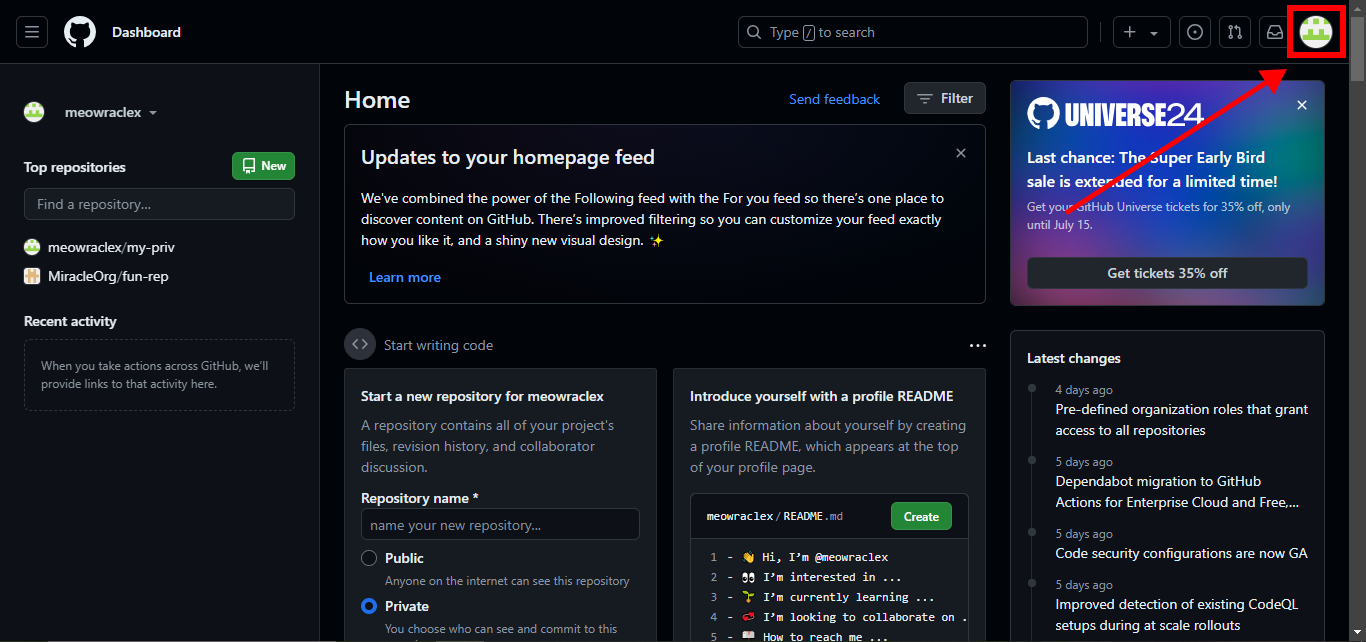Click the page vertical scrollbar
Image resolution: width=1366 pixels, height=642 pixels.
coord(1357,300)
